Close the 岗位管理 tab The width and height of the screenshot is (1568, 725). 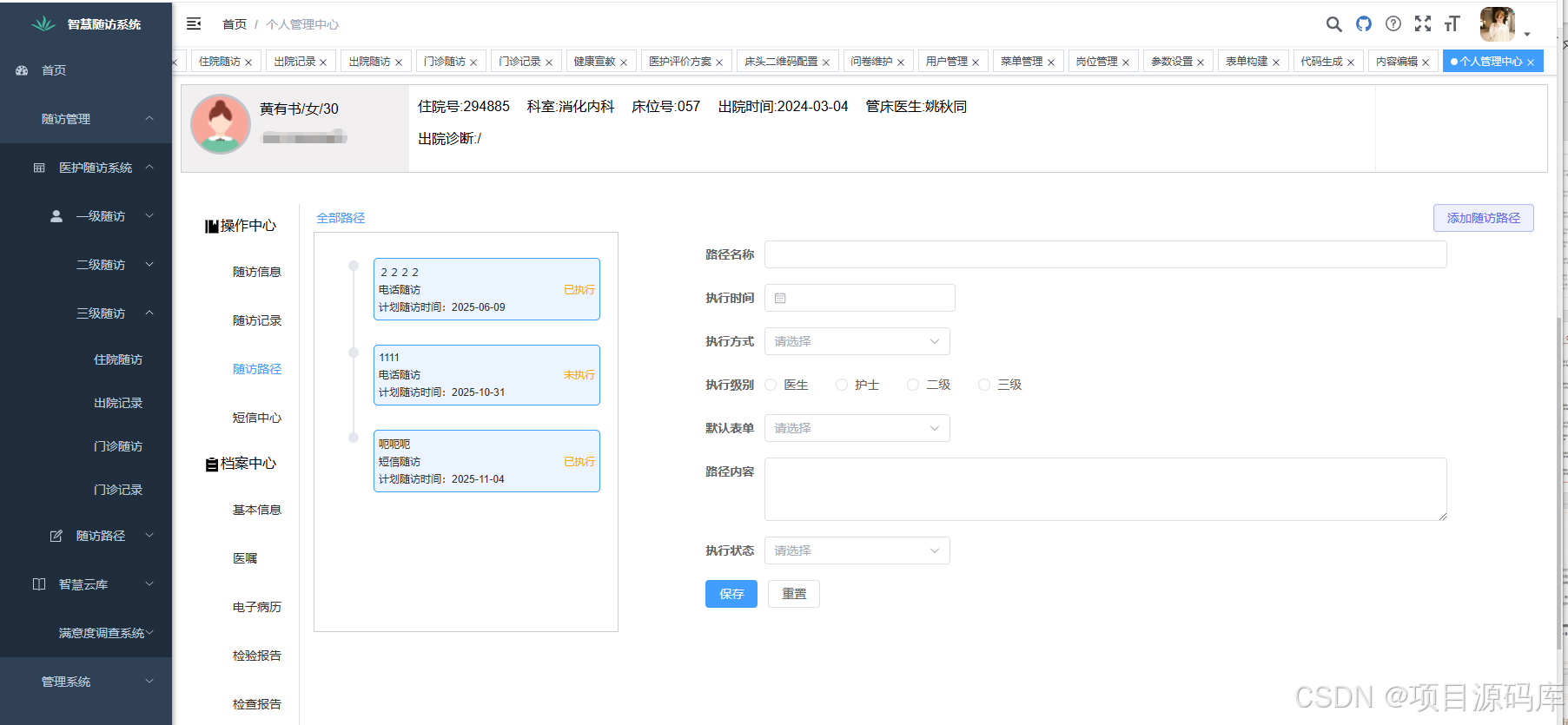point(1126,63)
